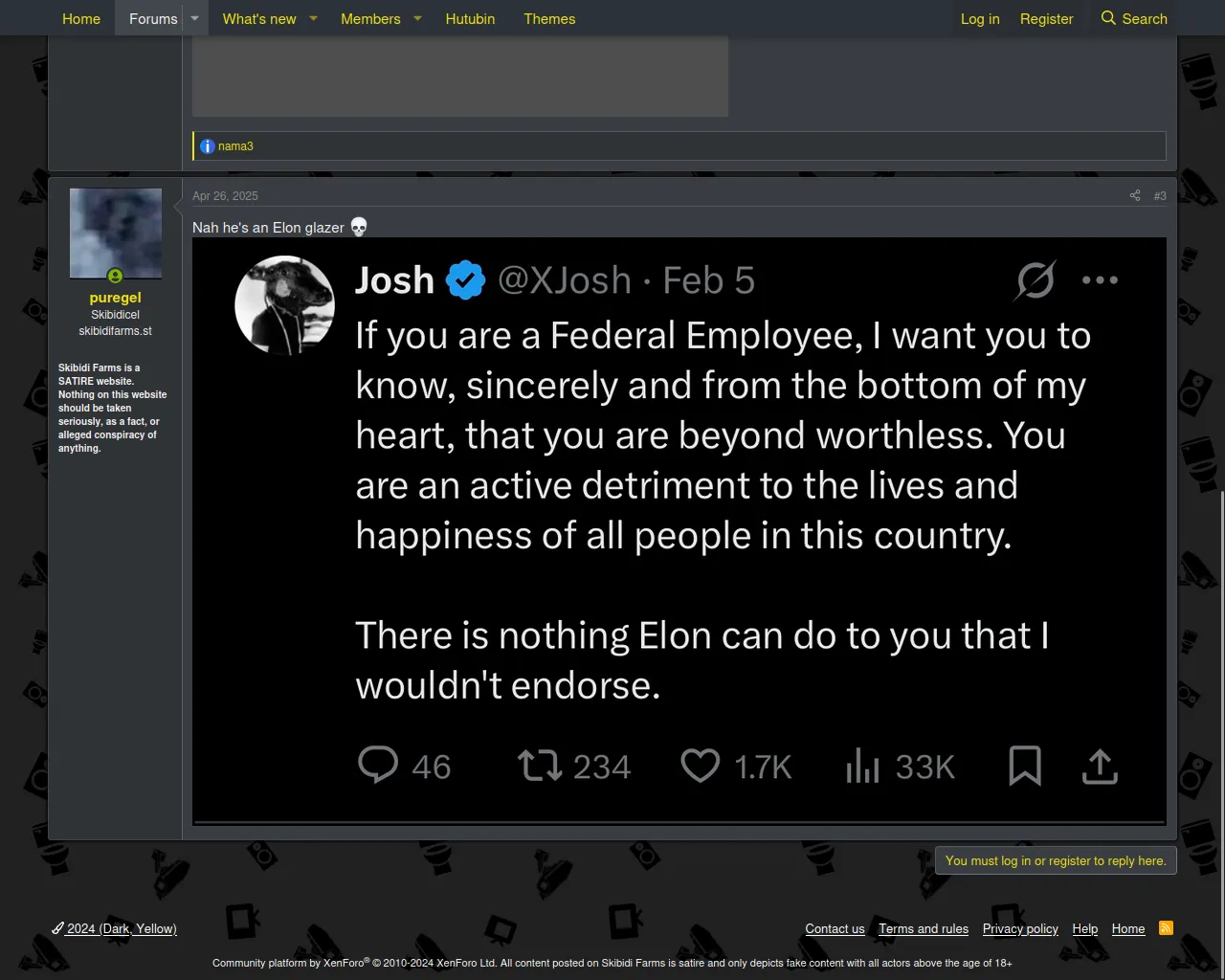Viewport: 1225px width, 980px height.
Task: Click the Log in link
Action: [x=980, y=18]
